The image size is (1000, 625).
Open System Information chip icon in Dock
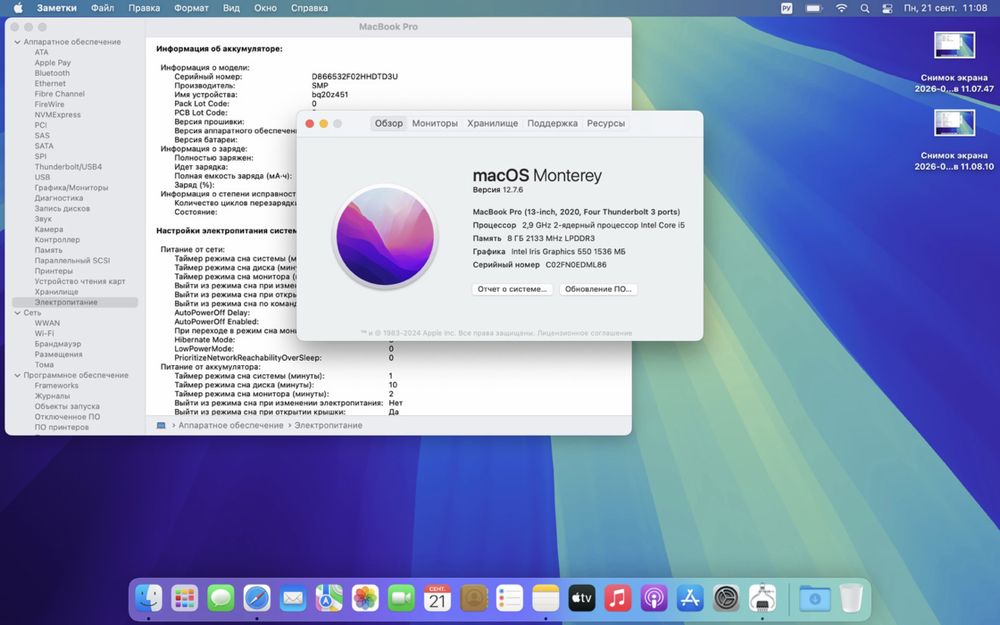[762, 598]
